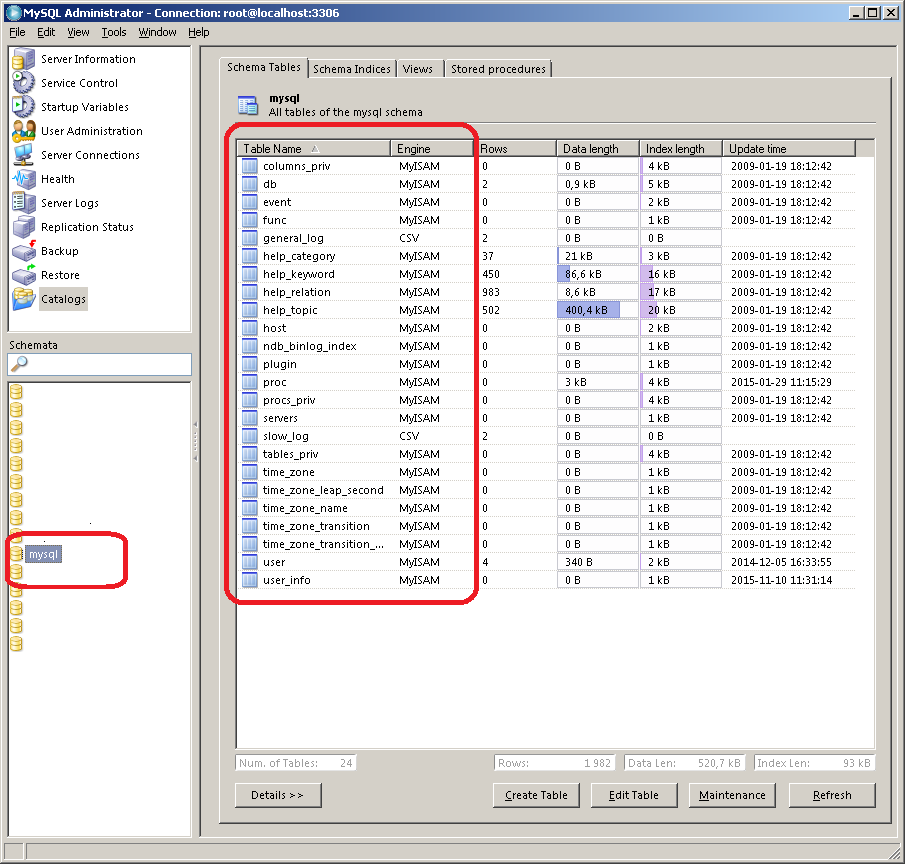Select the ndb_binlog_index table row

(547, 346)
